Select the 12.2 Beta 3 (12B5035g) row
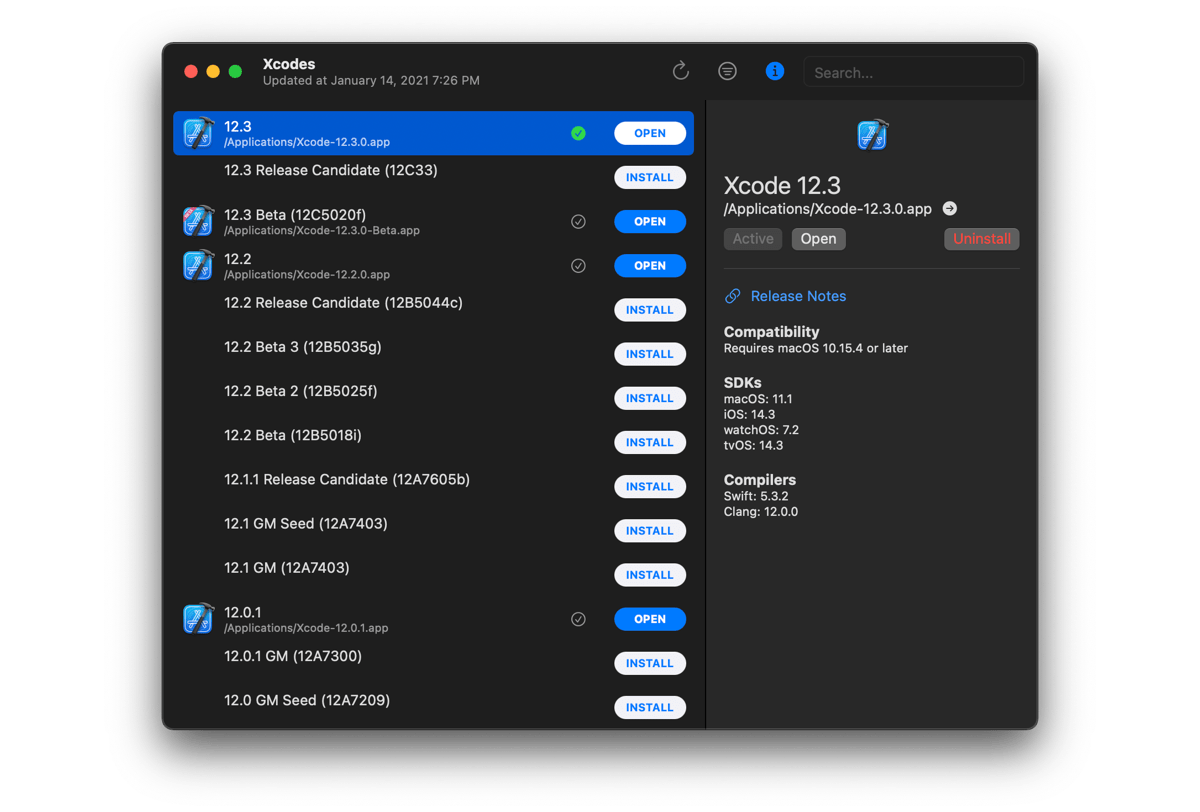 click(x=400, y=348)
